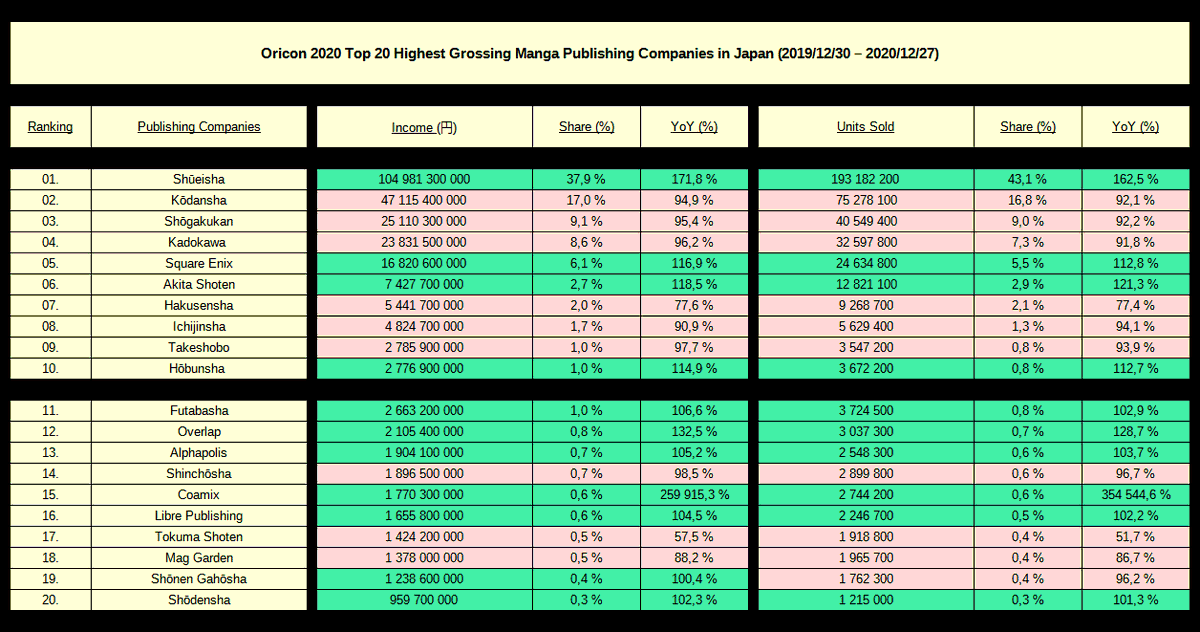
Task: Select the Libre Publishing company cell
Action: coord(199,516)
